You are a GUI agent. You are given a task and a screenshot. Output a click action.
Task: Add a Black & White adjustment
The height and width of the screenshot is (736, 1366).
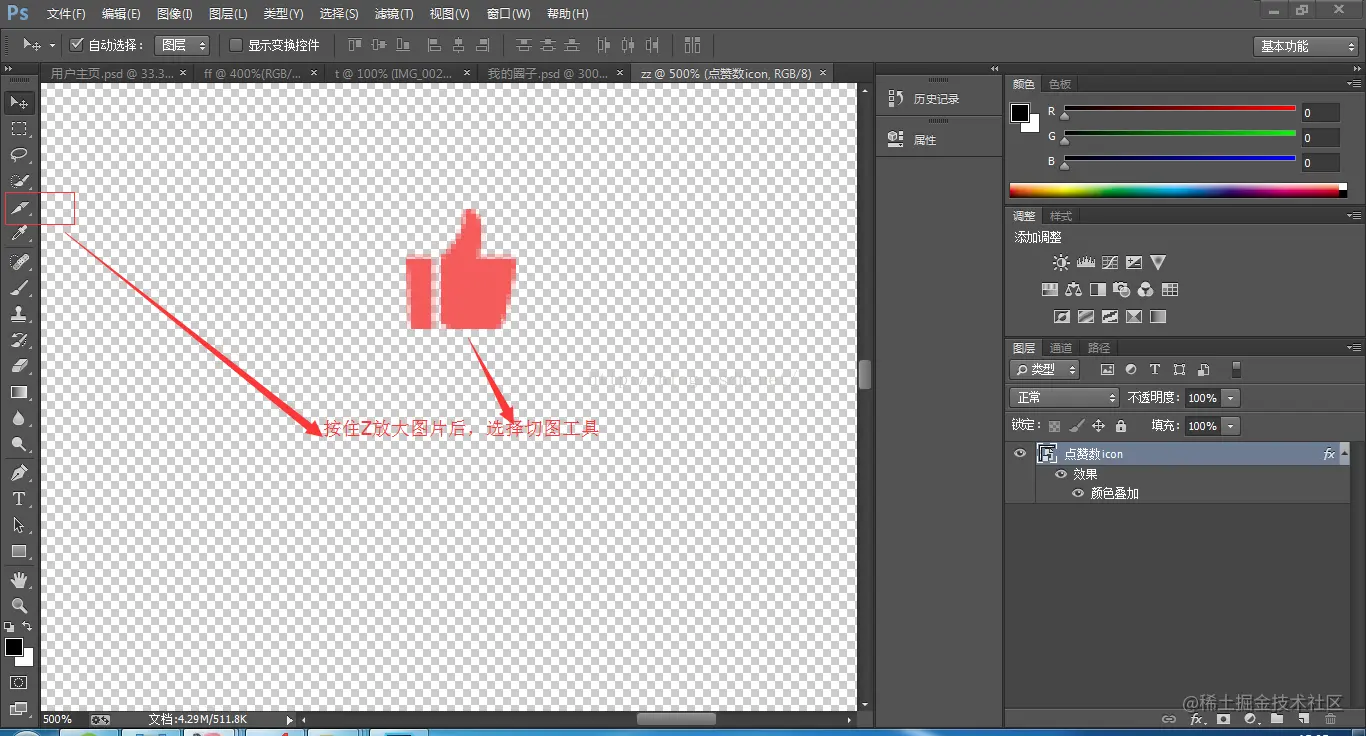(x=1097, y=290)
